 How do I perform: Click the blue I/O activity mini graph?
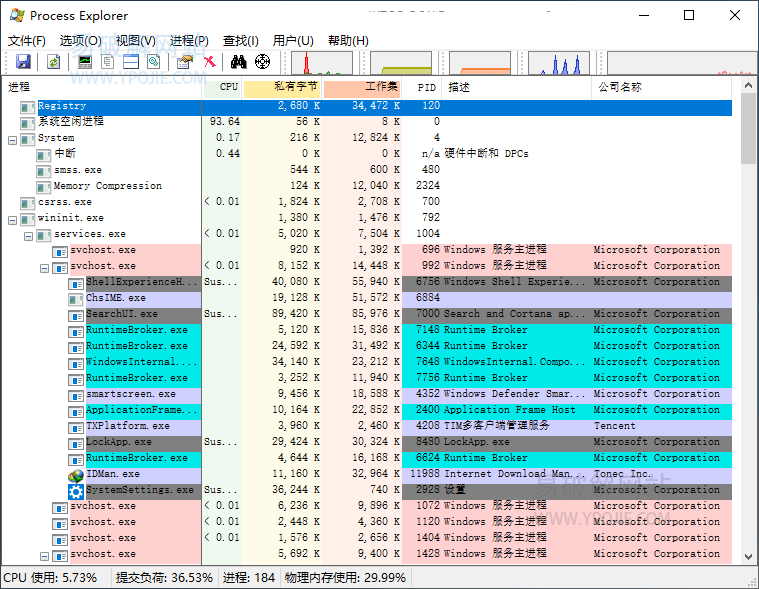[559, 63]
